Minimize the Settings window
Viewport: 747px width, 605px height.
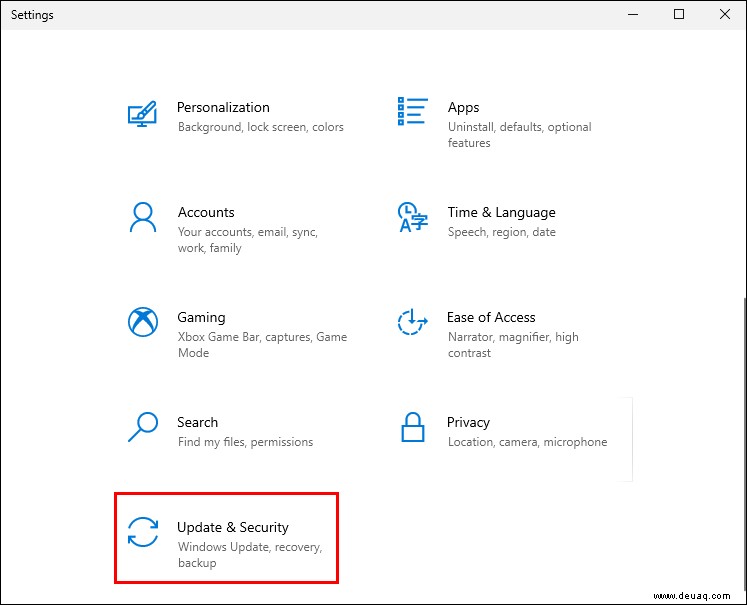point(633,14)
